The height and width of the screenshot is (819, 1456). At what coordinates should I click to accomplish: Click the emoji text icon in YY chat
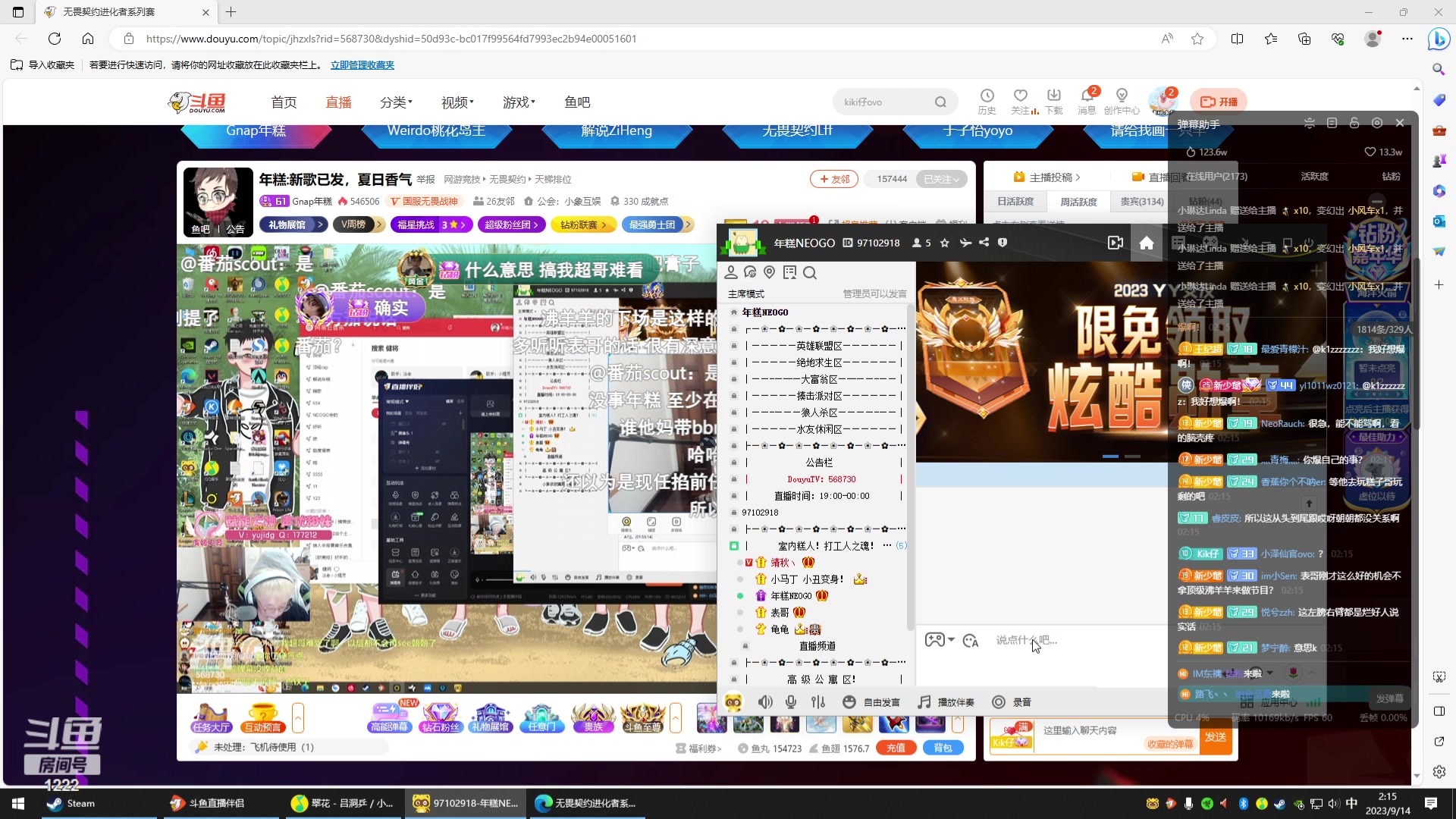(x=971, y=641)
